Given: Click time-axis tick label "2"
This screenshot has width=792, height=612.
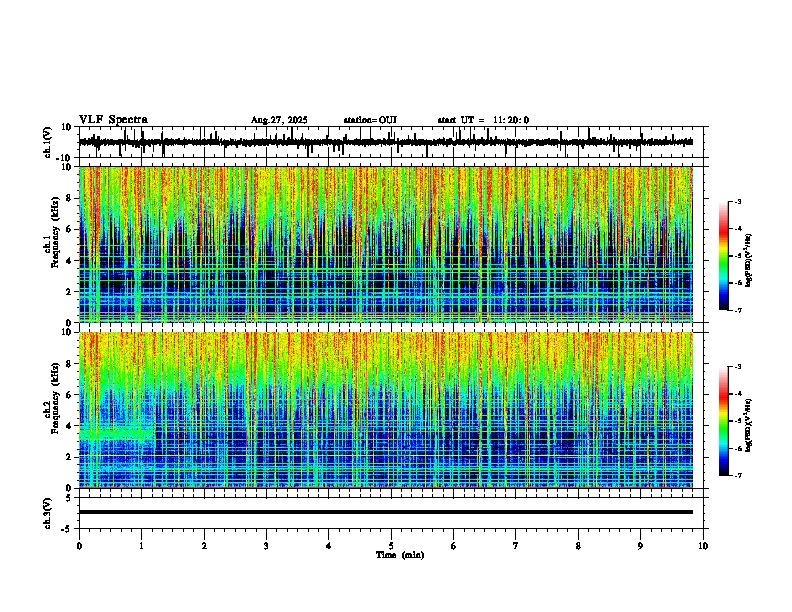Looking at the screenshot, I should click(x=204, y=546).
